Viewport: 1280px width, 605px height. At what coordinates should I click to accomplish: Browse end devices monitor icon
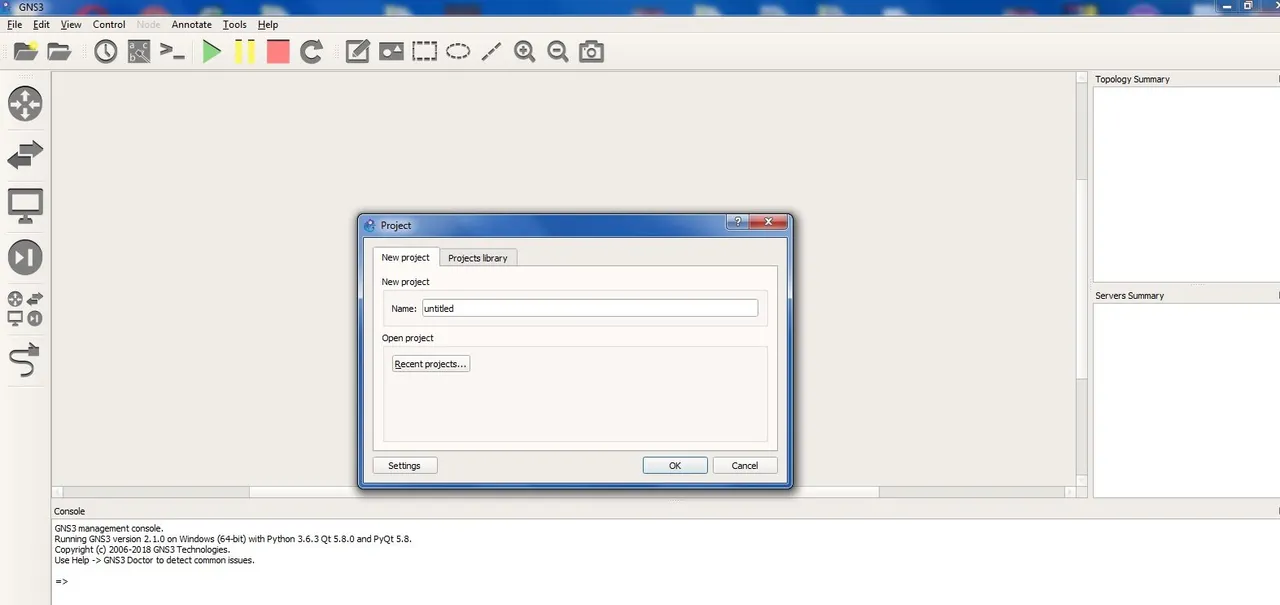[x=25, y=206]
